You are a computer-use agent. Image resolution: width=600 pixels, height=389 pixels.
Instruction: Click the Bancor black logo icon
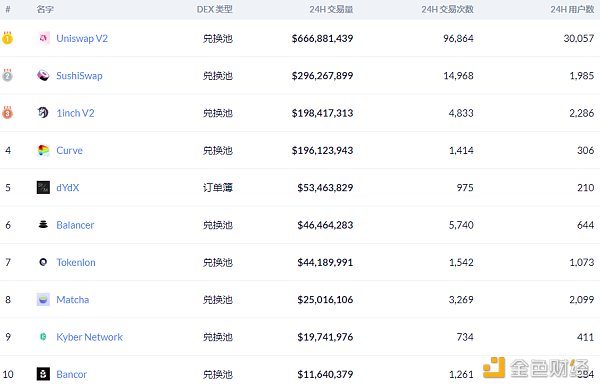point(43,374)
